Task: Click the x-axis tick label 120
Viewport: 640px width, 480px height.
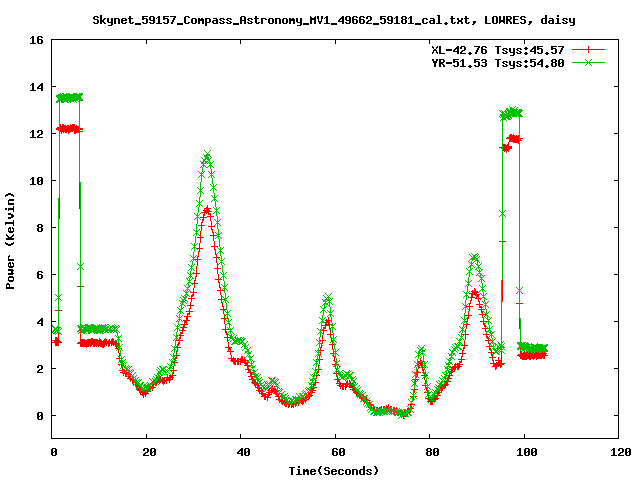Action: 621,452
